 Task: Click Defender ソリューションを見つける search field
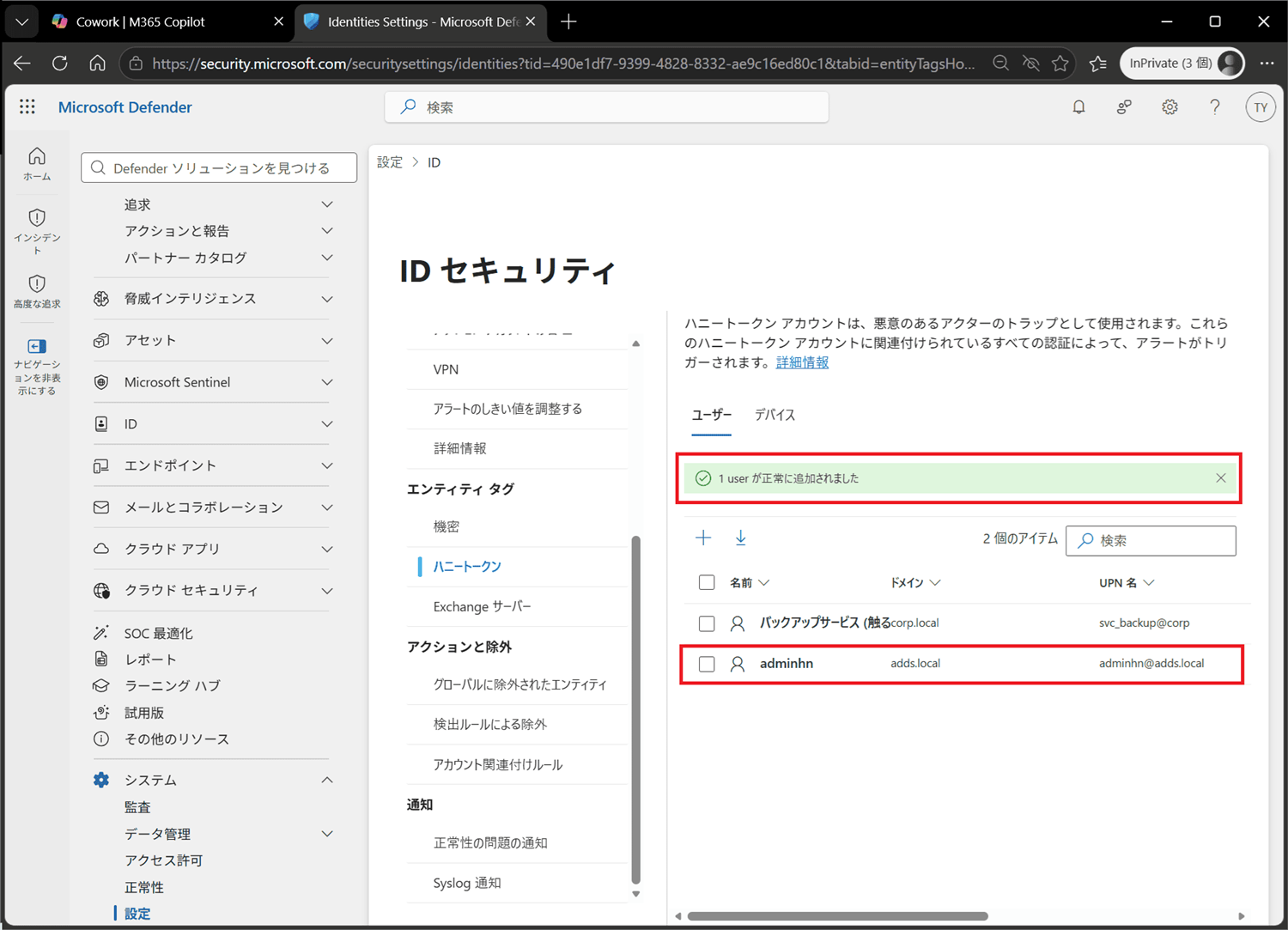click(x=219, y=167)
